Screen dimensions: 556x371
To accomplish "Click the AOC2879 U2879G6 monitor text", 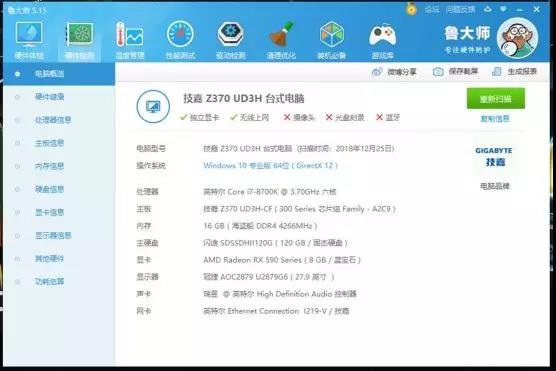I will (269, 277).
